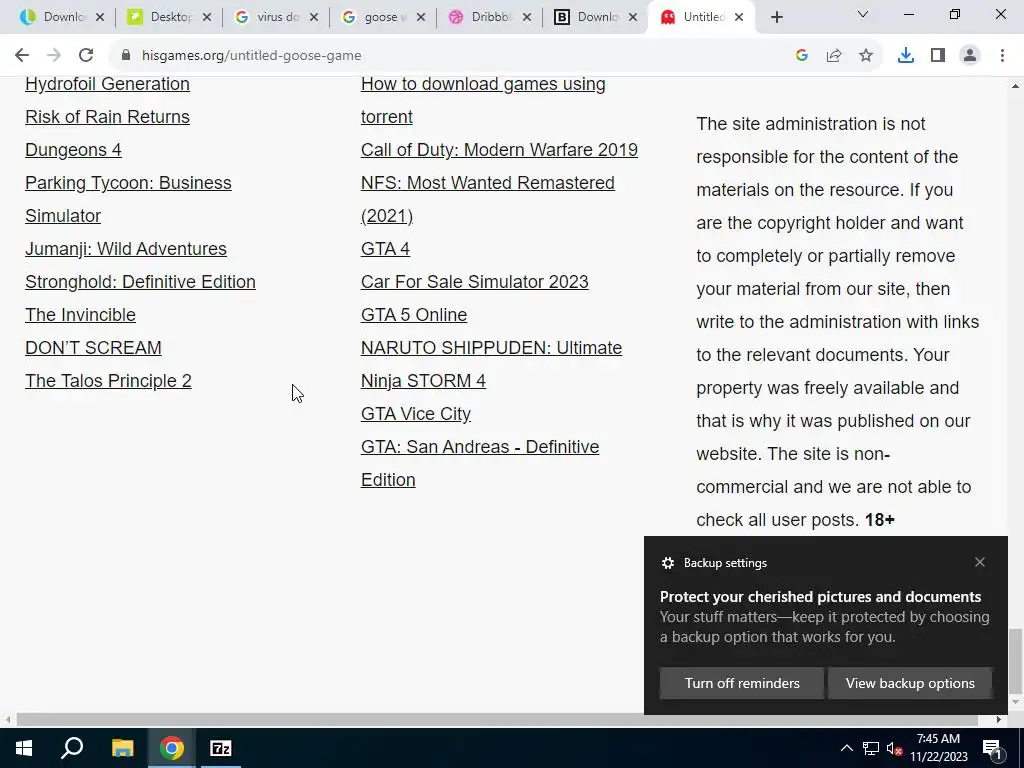The width and height of the screenshot is (1024, 768).
Task: Open Call of Duty: Modern Warfare 2019
Action: tap(500, 150)
